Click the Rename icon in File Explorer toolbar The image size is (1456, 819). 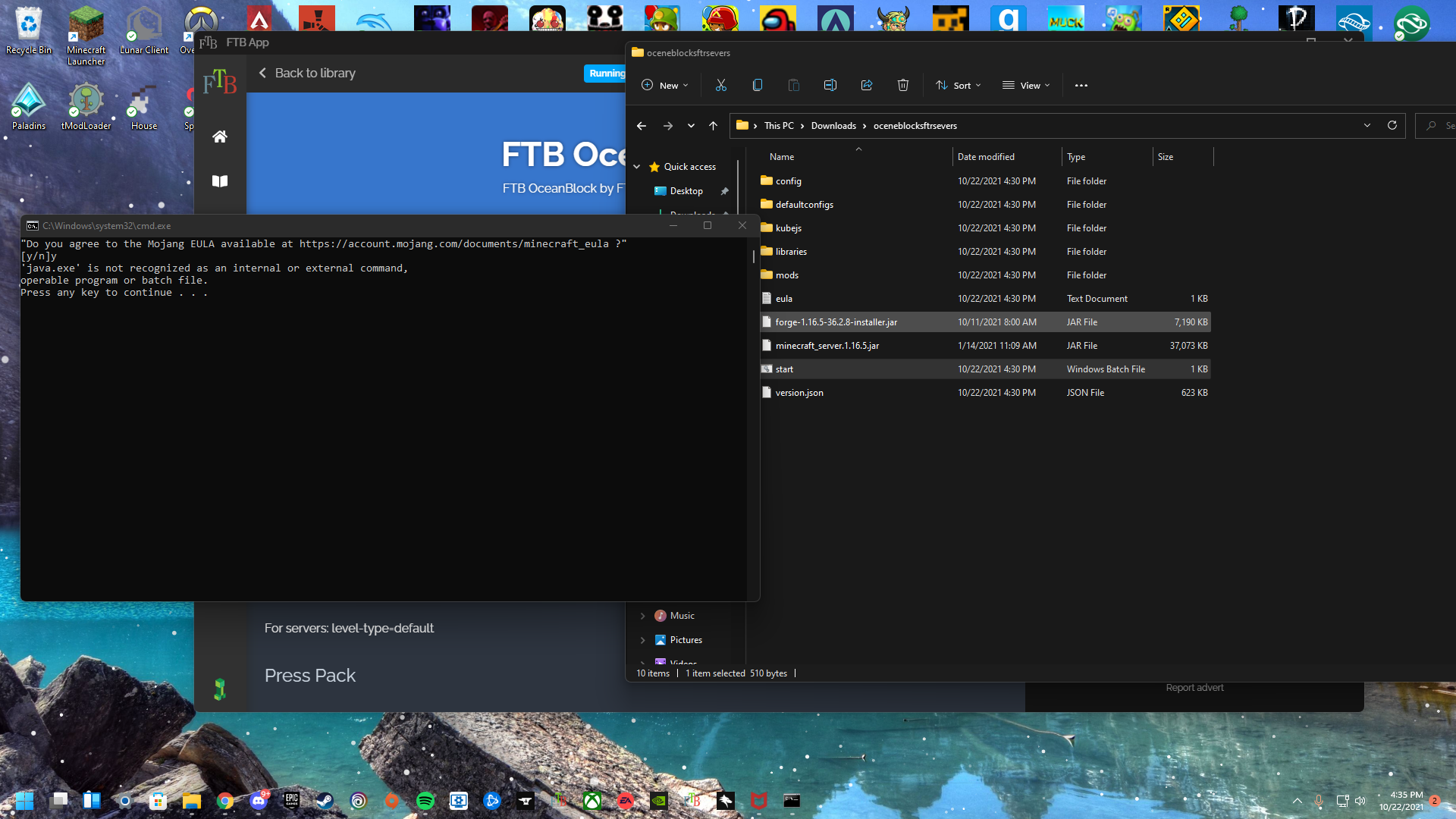point(830,85)
